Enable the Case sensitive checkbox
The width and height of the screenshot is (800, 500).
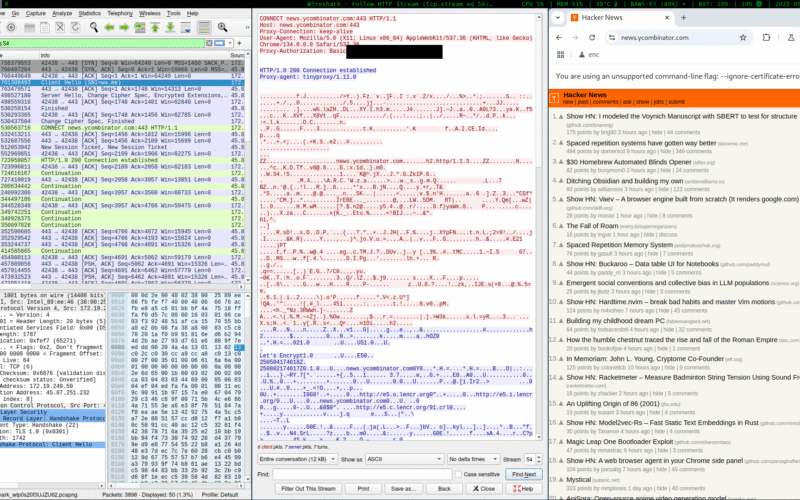tap(455, 474)
